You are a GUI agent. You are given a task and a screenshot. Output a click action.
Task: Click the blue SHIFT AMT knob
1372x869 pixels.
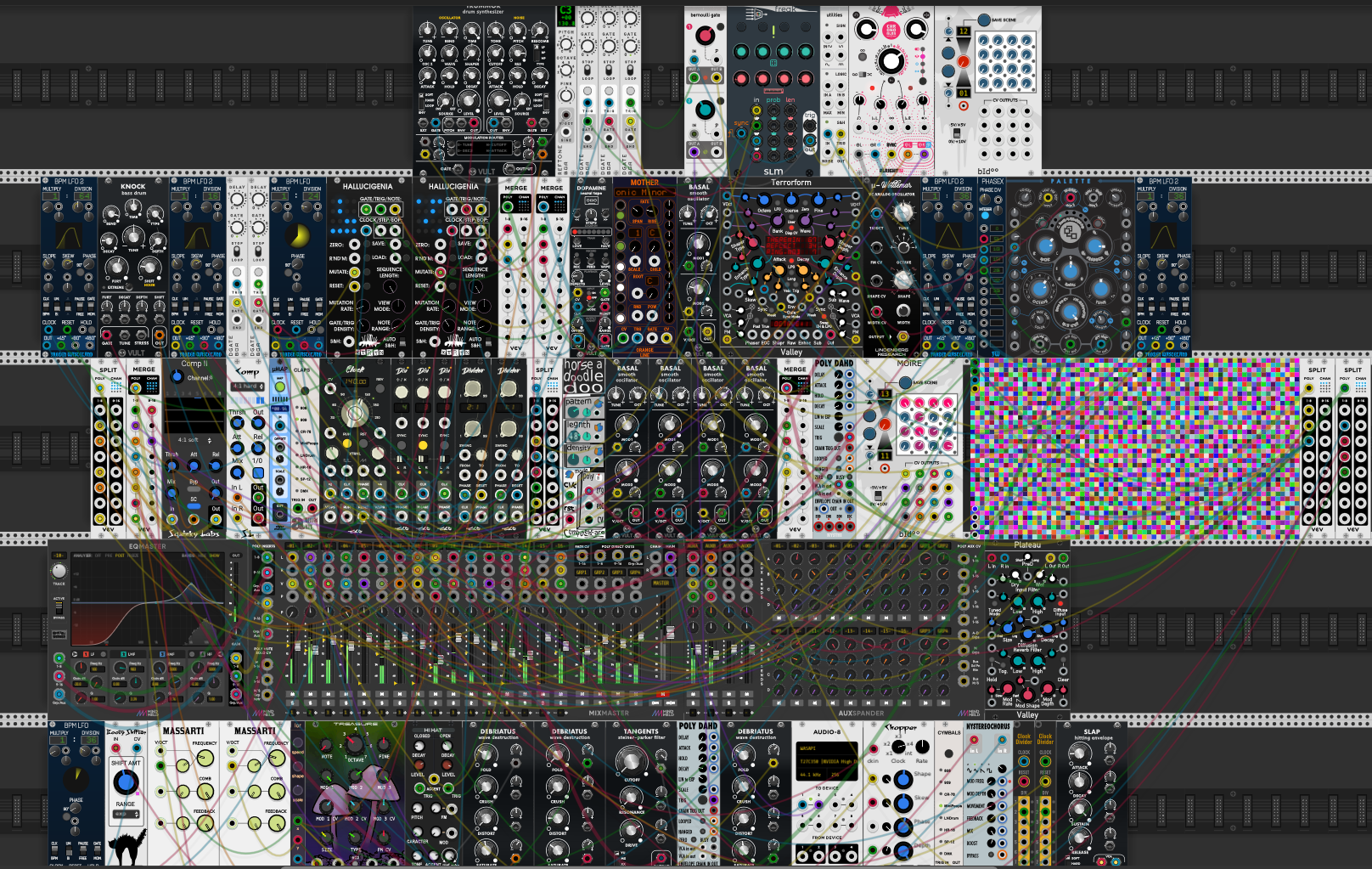[125, 782]
